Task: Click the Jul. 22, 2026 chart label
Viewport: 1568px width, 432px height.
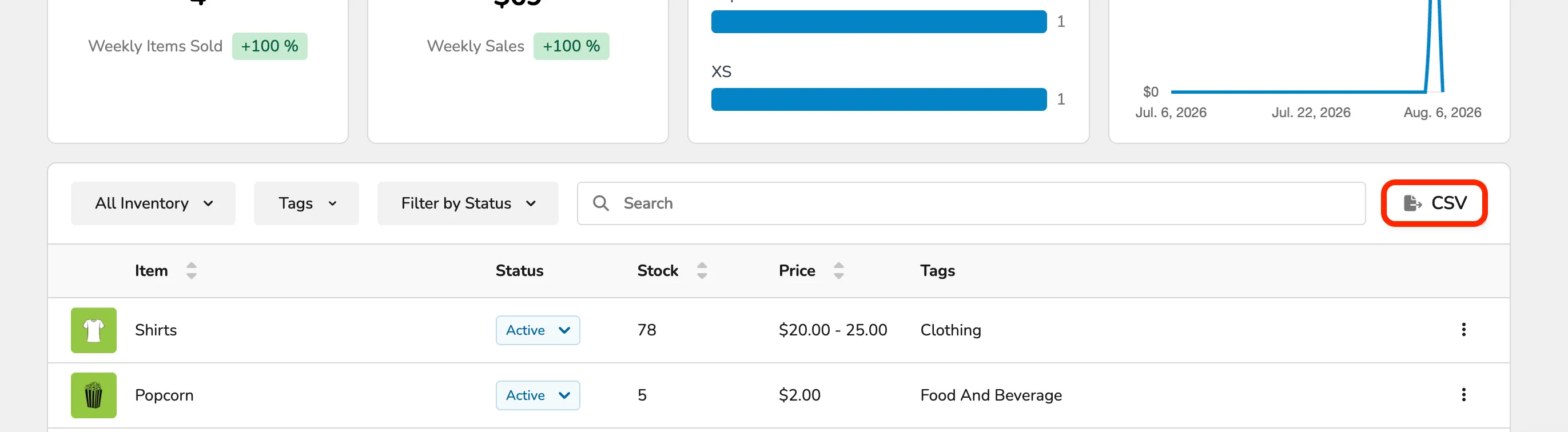Action: 1311,113
